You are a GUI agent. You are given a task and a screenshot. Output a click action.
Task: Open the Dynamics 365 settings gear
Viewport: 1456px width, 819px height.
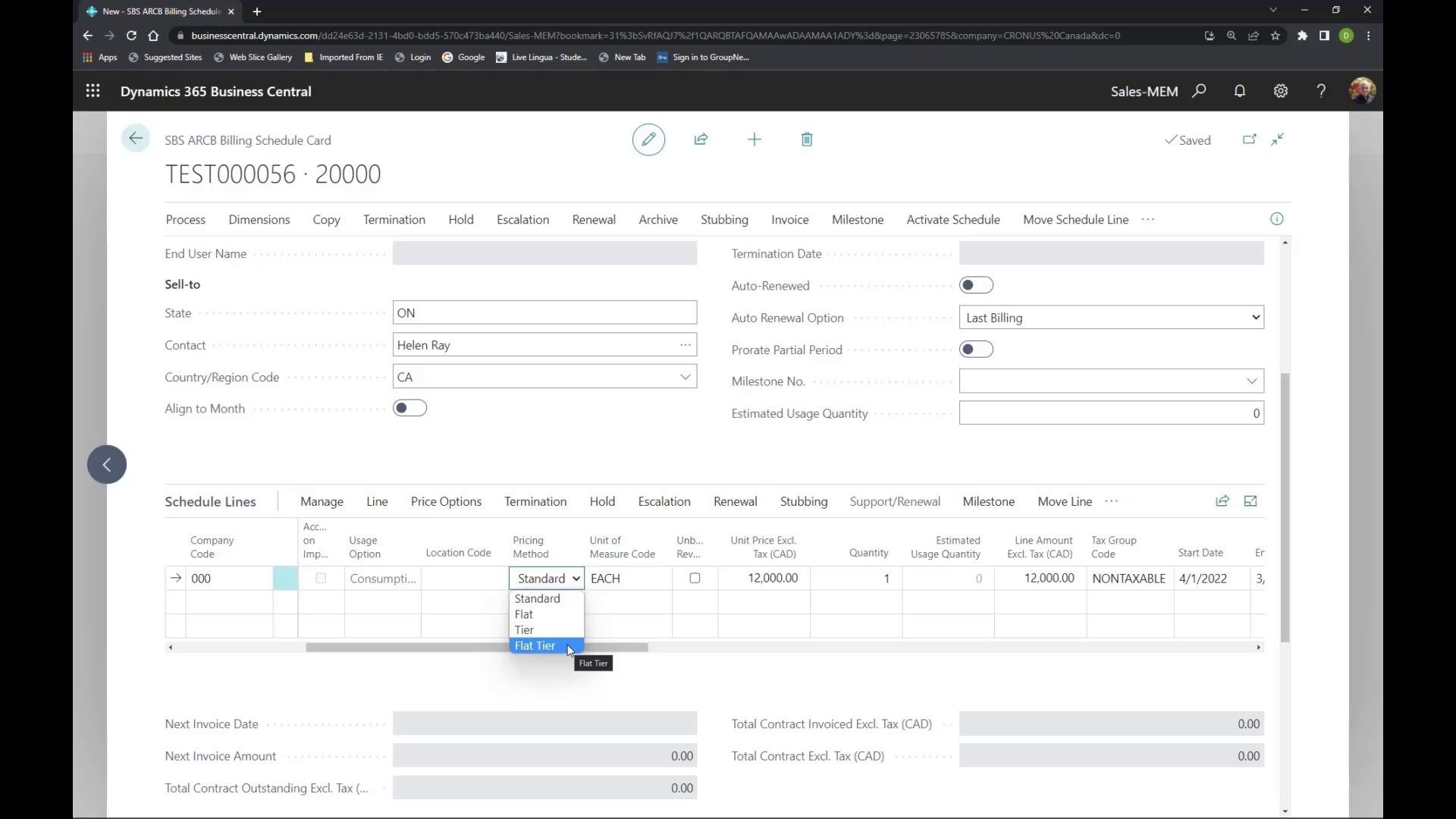click(x=1281, y=91)
